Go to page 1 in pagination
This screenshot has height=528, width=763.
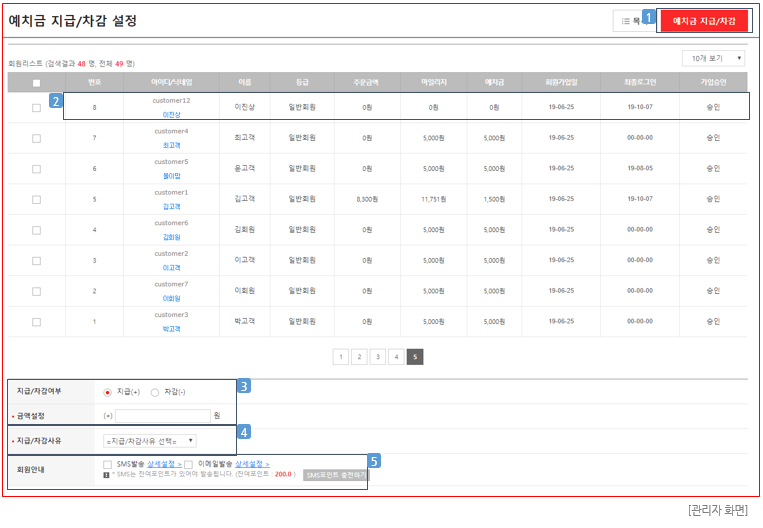click(x=341, y=356)
